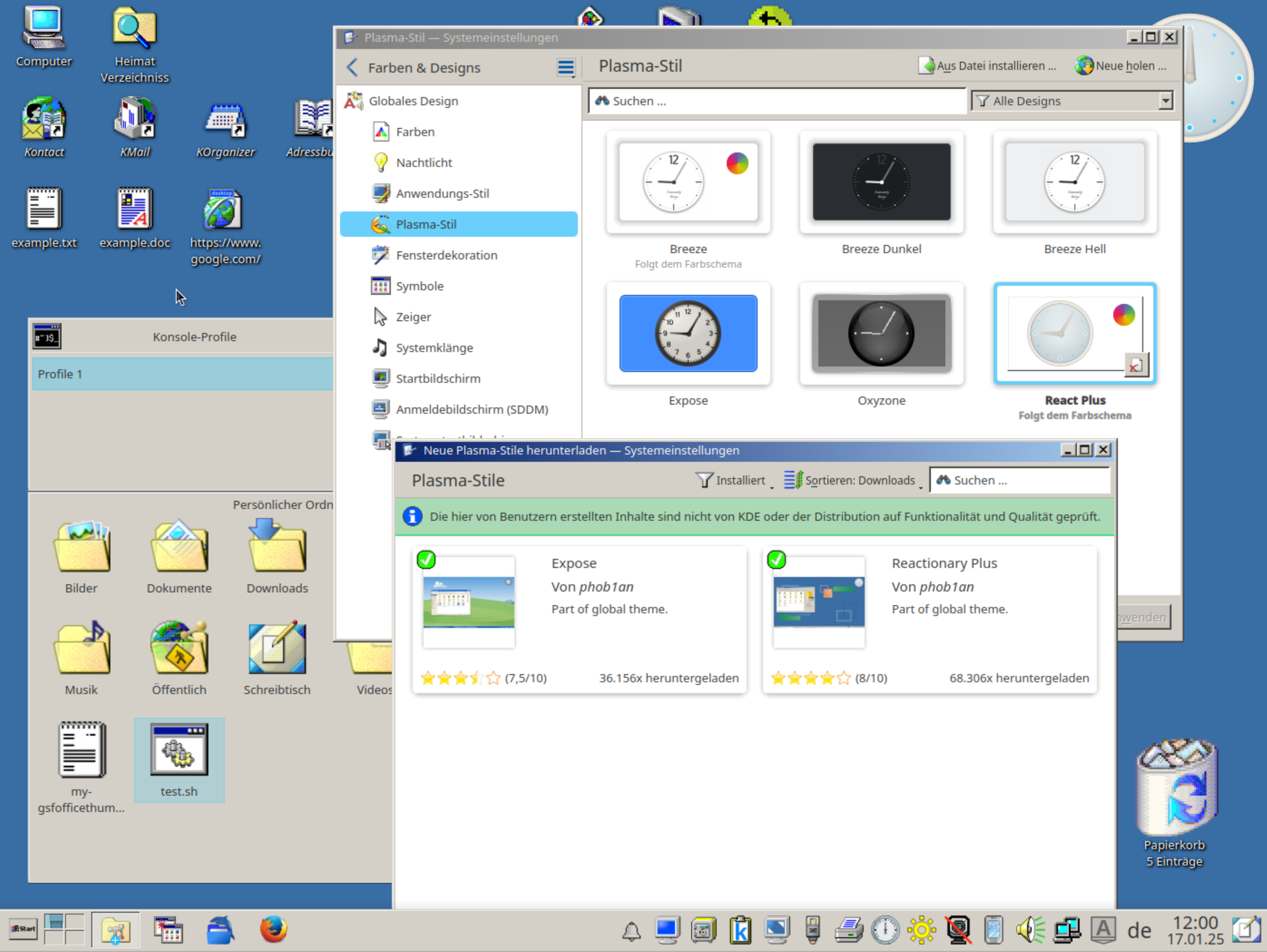Select Zeiger in sidebar
Screen dimensions: 1267x952
tap(459, 317)
